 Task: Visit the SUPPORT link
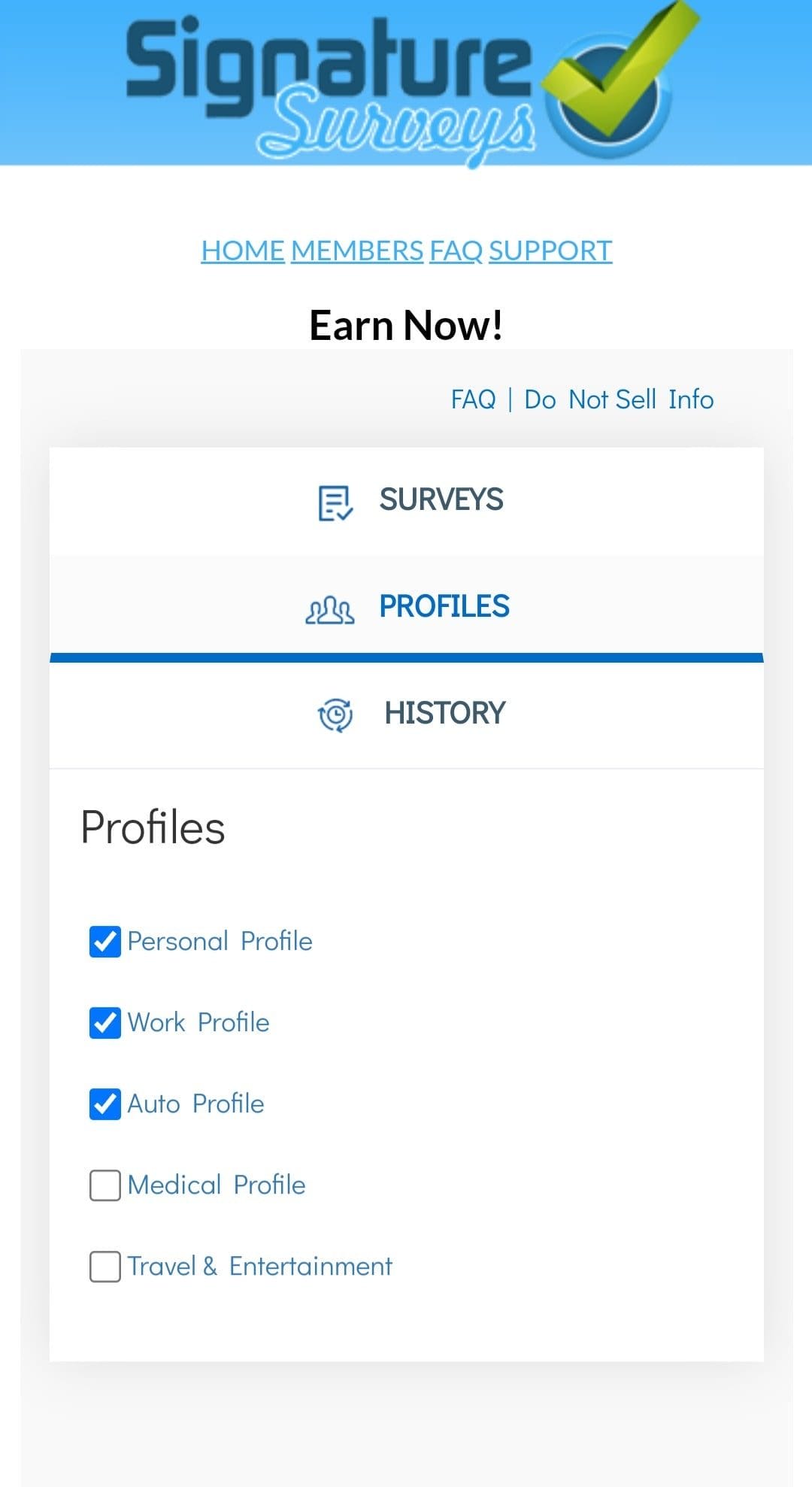[550, 250]
